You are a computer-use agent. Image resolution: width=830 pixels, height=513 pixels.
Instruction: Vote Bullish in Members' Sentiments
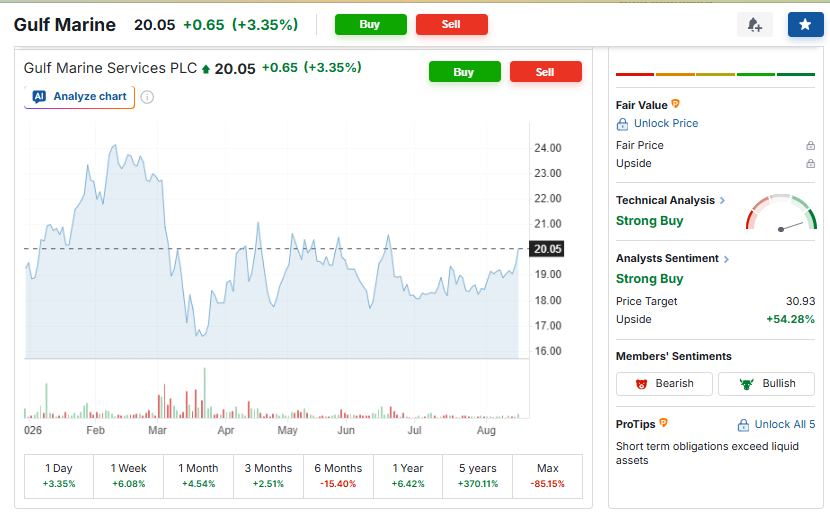click(766, 383)
